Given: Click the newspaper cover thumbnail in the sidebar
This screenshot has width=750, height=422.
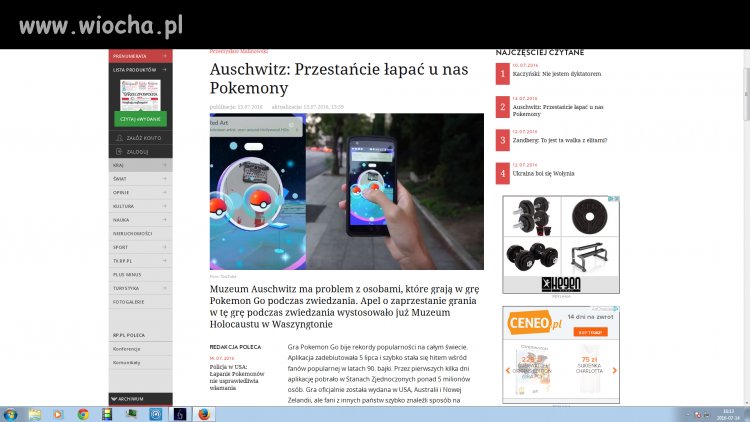Looking at the screenshot, I should tap(140, 95).
